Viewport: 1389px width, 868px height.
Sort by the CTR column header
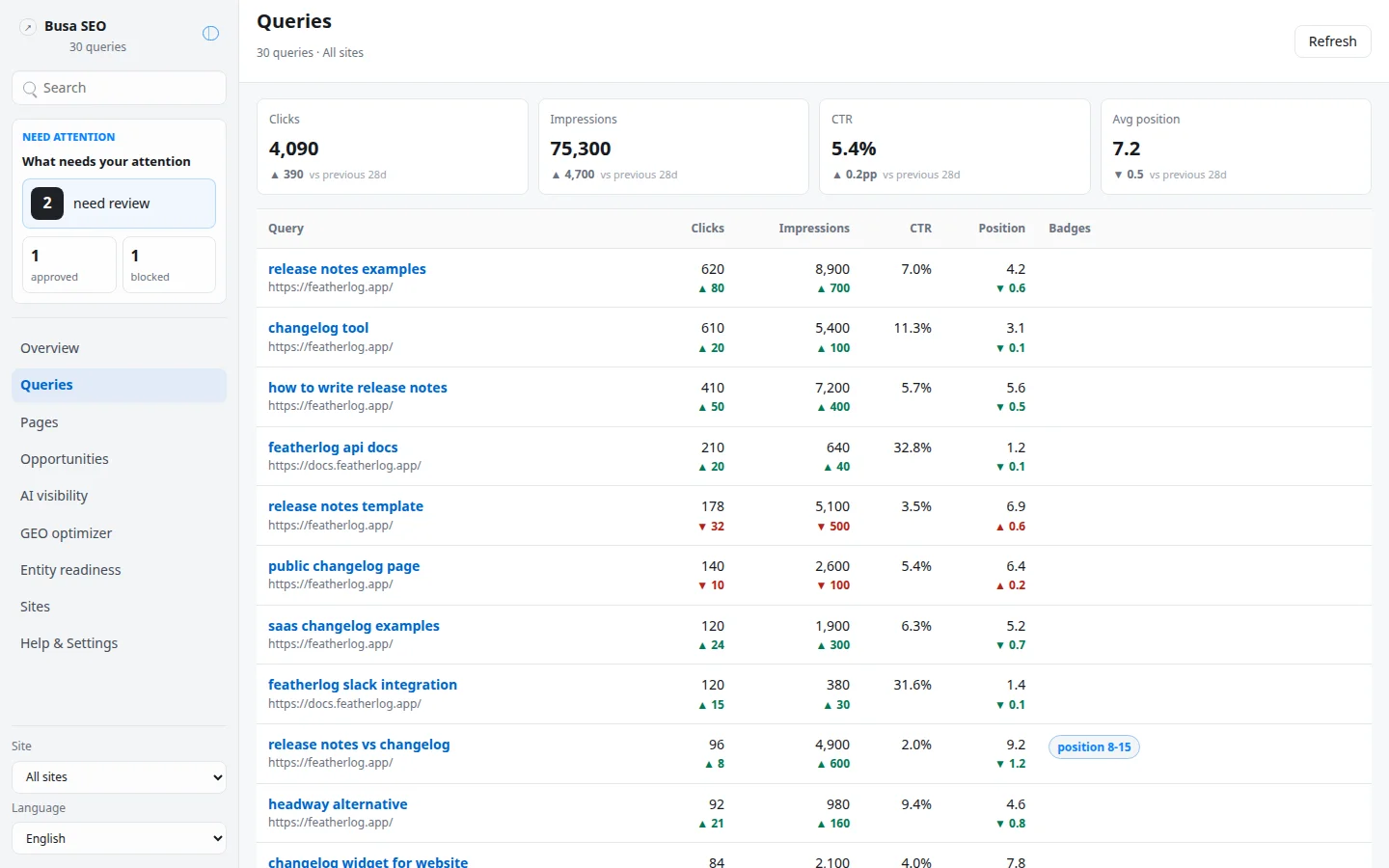[920, 229]
